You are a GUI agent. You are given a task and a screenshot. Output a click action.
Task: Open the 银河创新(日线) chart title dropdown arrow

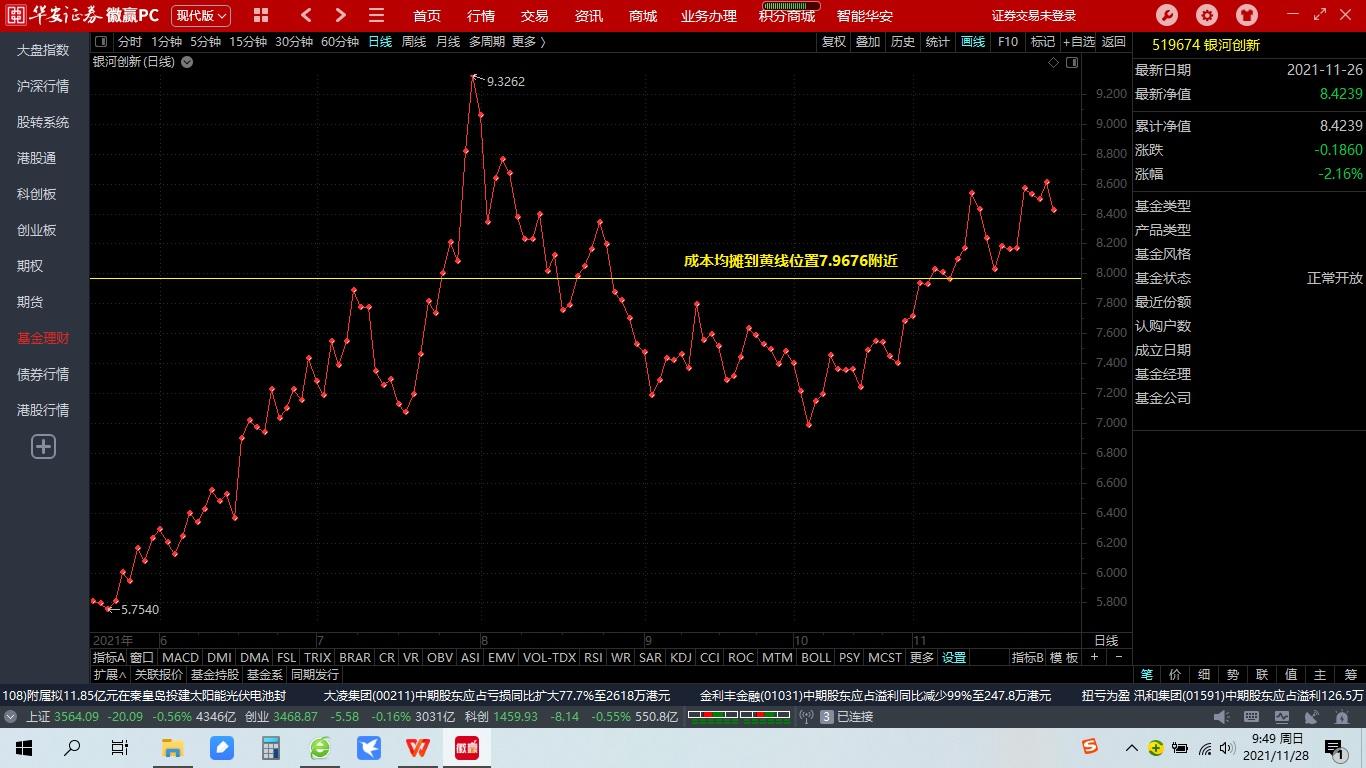187,62
